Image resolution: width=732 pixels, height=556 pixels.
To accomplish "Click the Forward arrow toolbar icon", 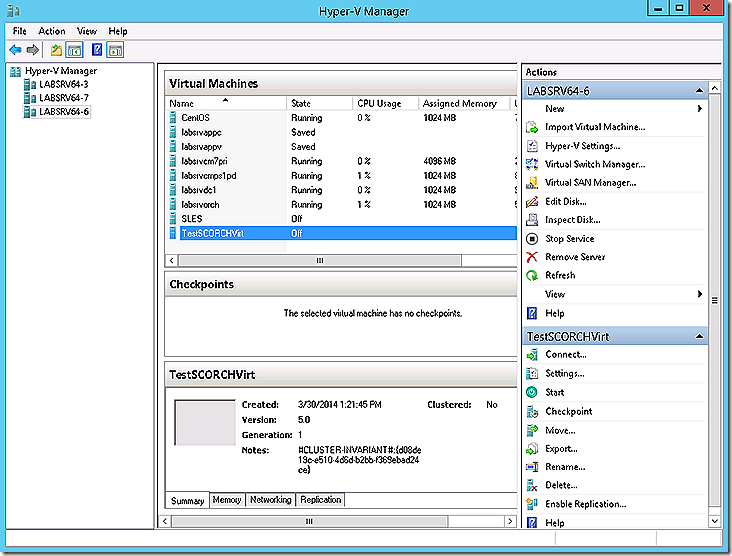I will (32, 49).
